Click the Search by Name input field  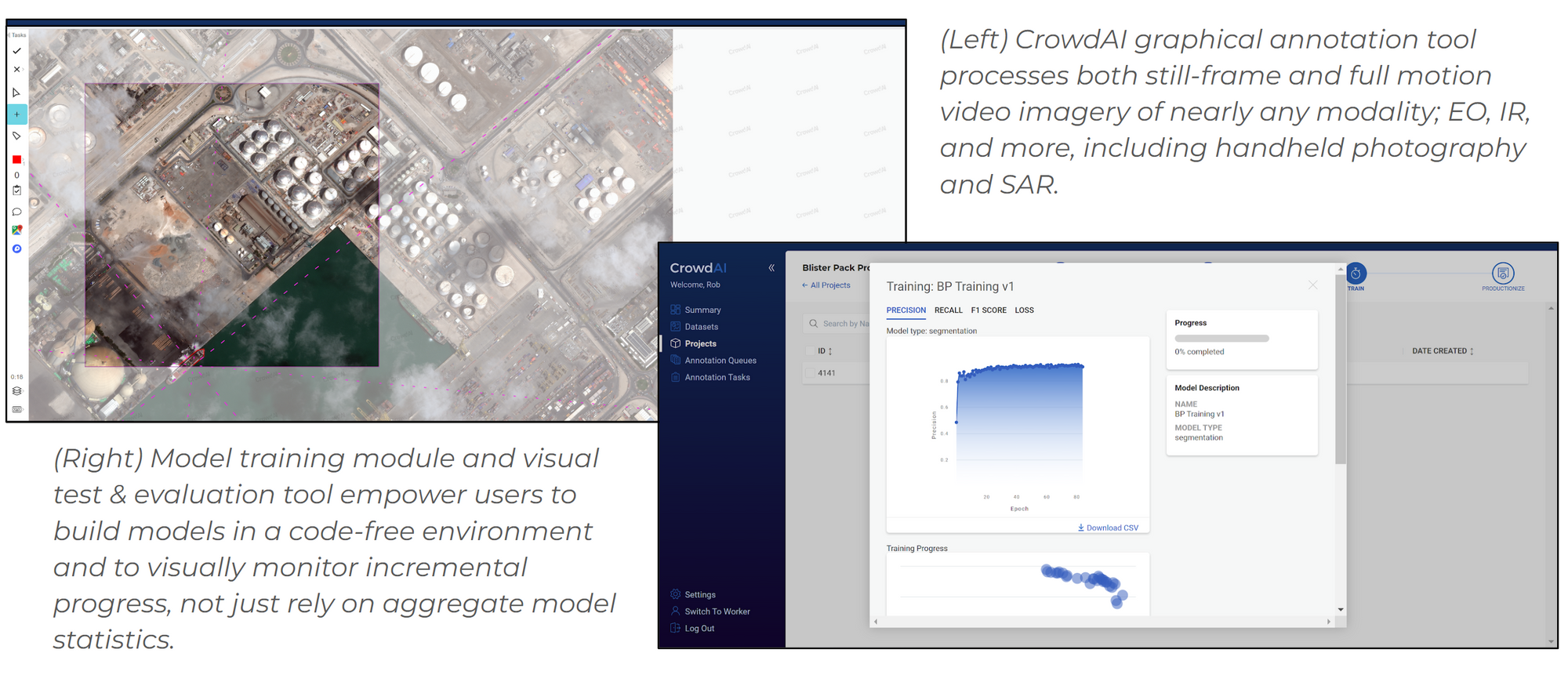[836, 324]
